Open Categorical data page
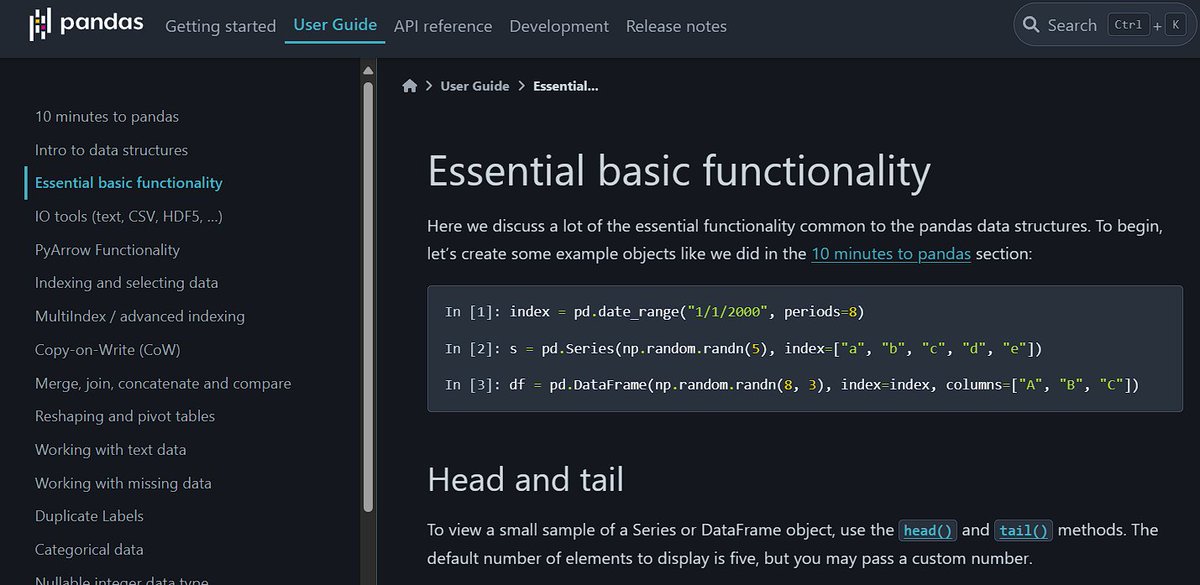This screenshot has width=1200, height=585. point(89,549)
